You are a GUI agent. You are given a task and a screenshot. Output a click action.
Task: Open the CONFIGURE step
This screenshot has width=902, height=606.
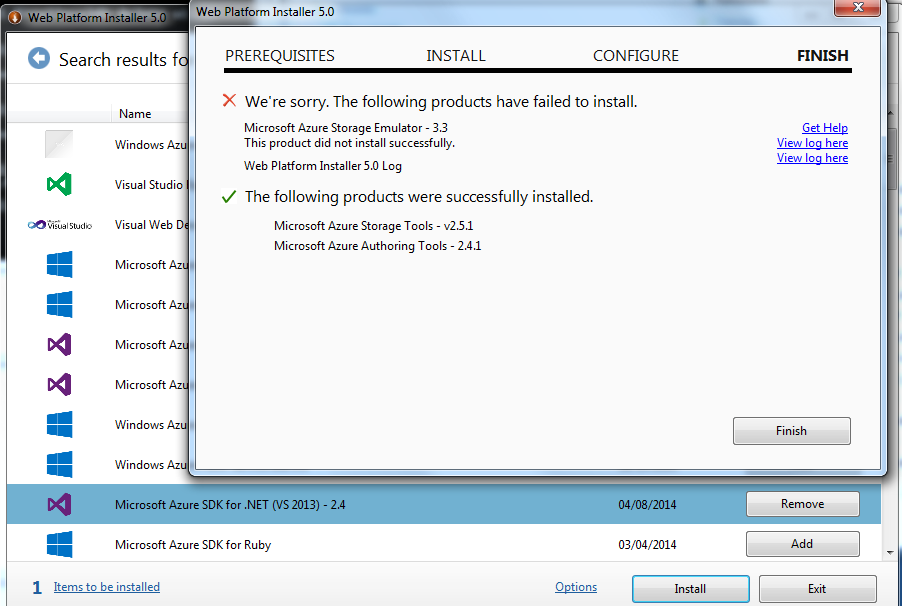click(635, 55)
